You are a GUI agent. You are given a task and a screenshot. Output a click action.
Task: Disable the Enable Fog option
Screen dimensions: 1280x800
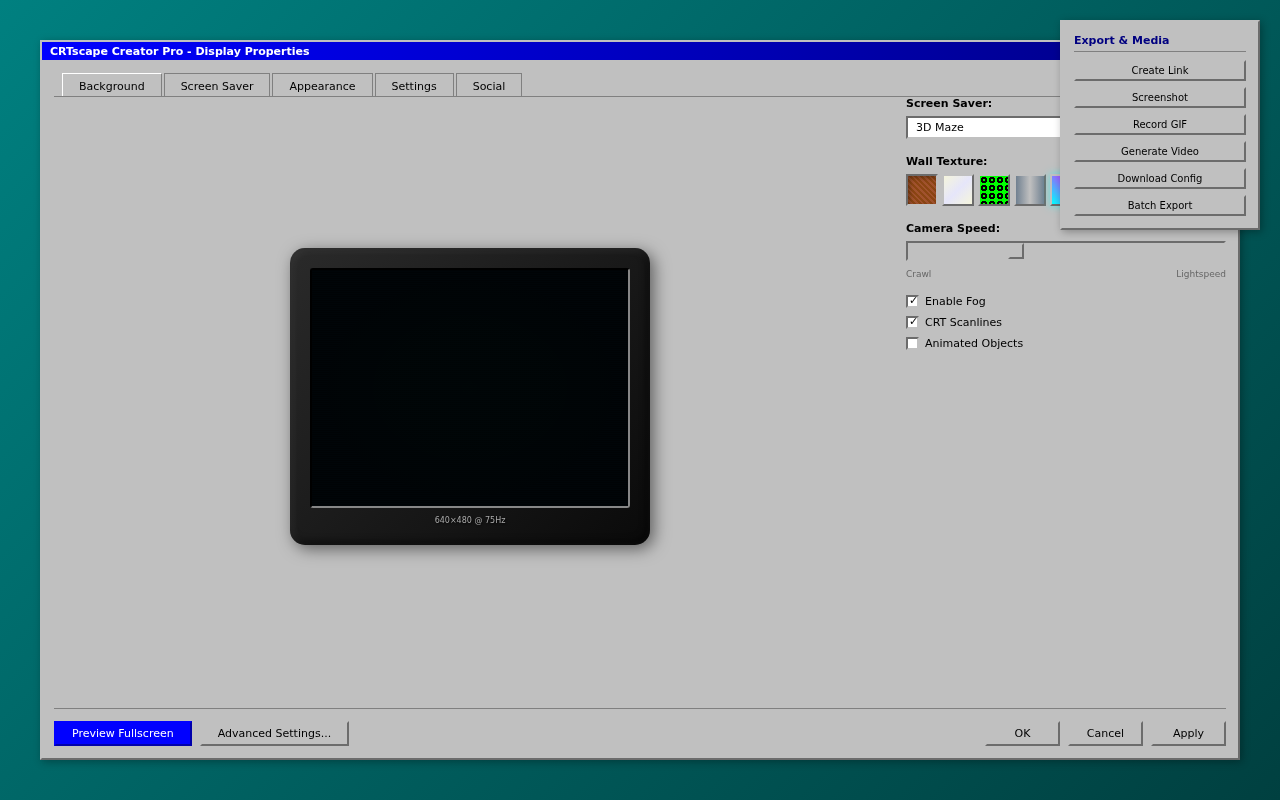click(x=912, y=300)
